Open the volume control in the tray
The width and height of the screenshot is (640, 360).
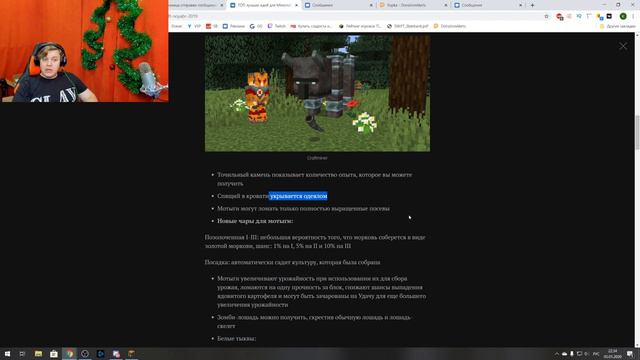(x=587, y=354)
